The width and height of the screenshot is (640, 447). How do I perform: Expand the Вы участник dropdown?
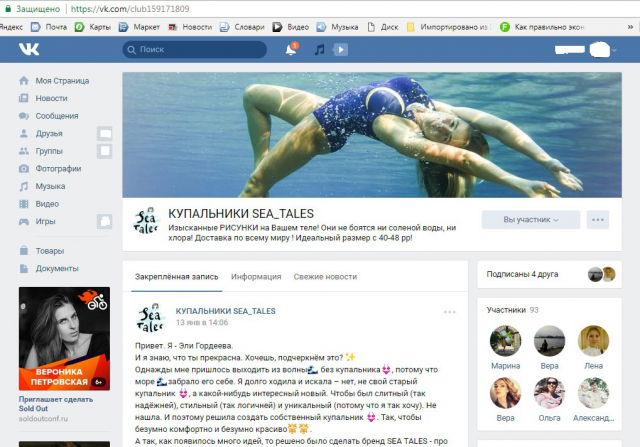pyautogui.click(x=531, y=220)
